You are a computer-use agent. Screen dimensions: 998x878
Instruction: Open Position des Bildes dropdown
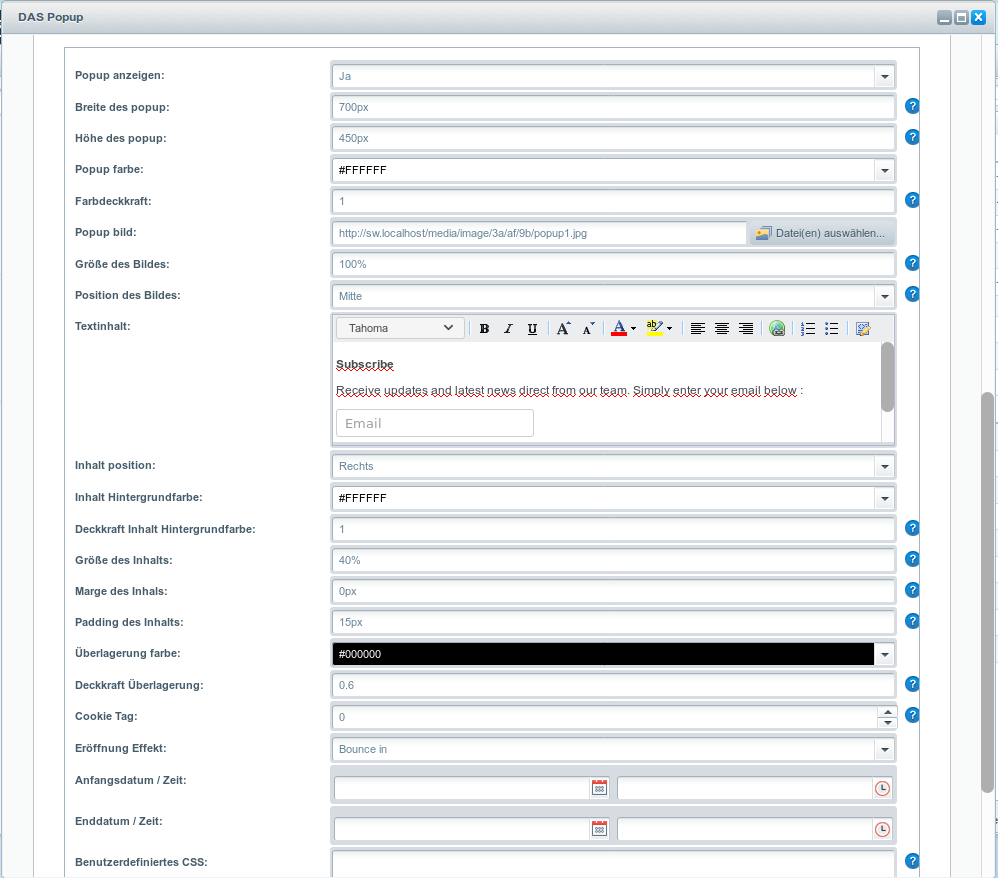[884, 296]
